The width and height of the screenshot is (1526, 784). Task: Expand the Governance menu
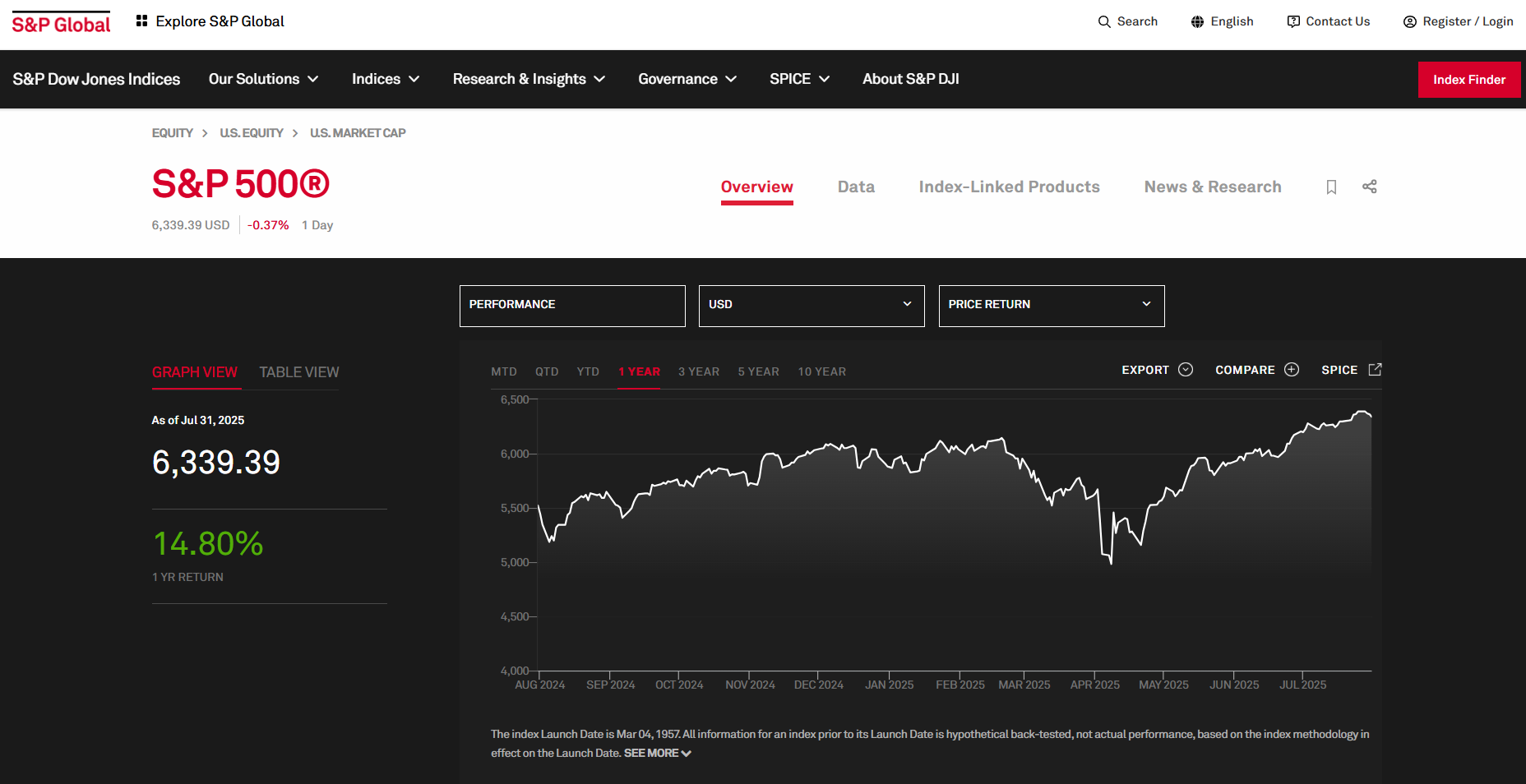[687, 79]
